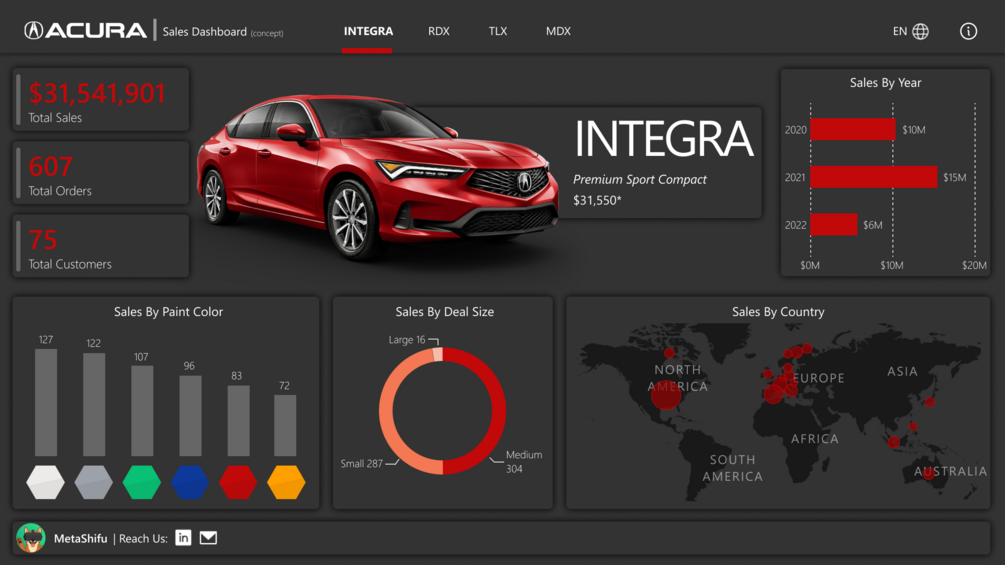1005x565 pixels.
Task: Pick the orange paint color hexagon
Action: click(x=286, y=482)
